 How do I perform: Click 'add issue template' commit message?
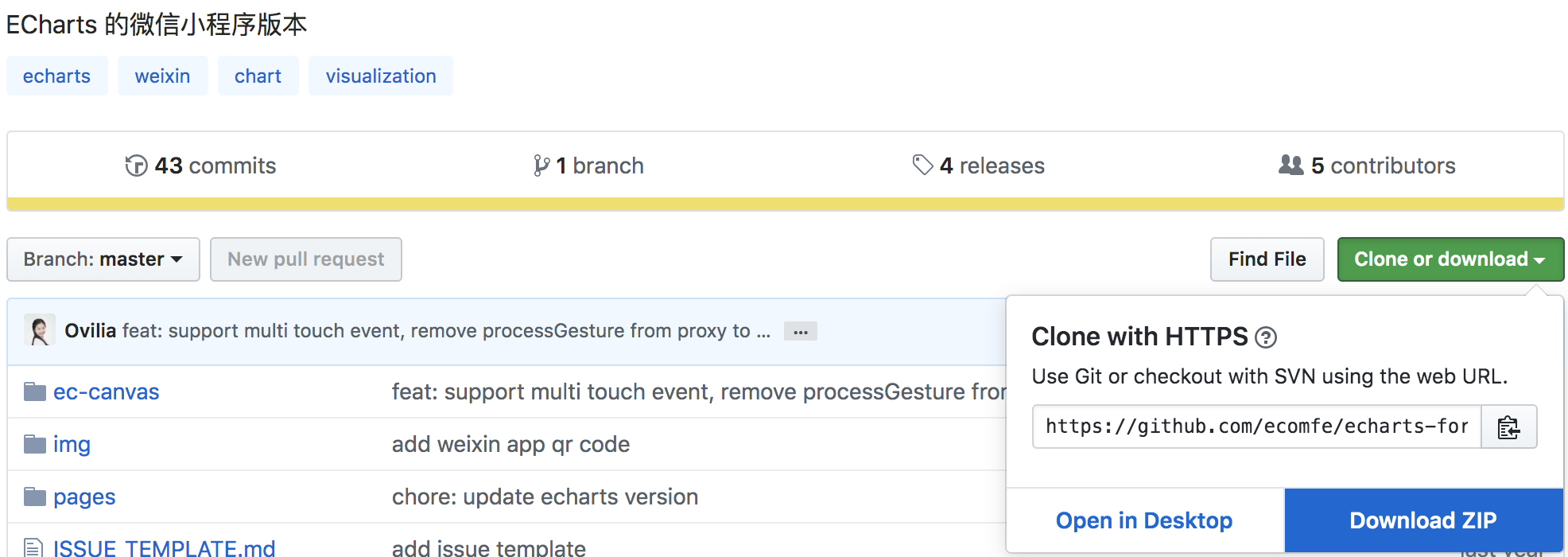[x=489, y=547]
